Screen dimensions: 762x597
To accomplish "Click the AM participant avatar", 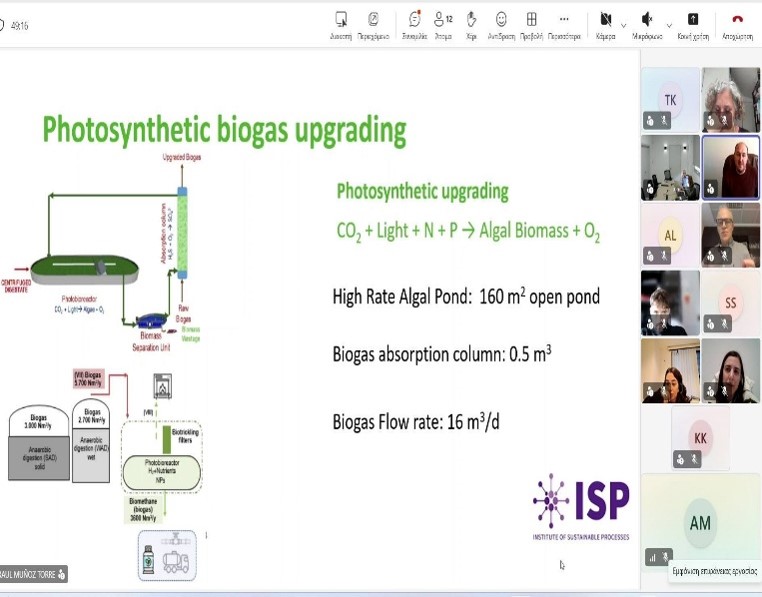I will pos(700,523).
